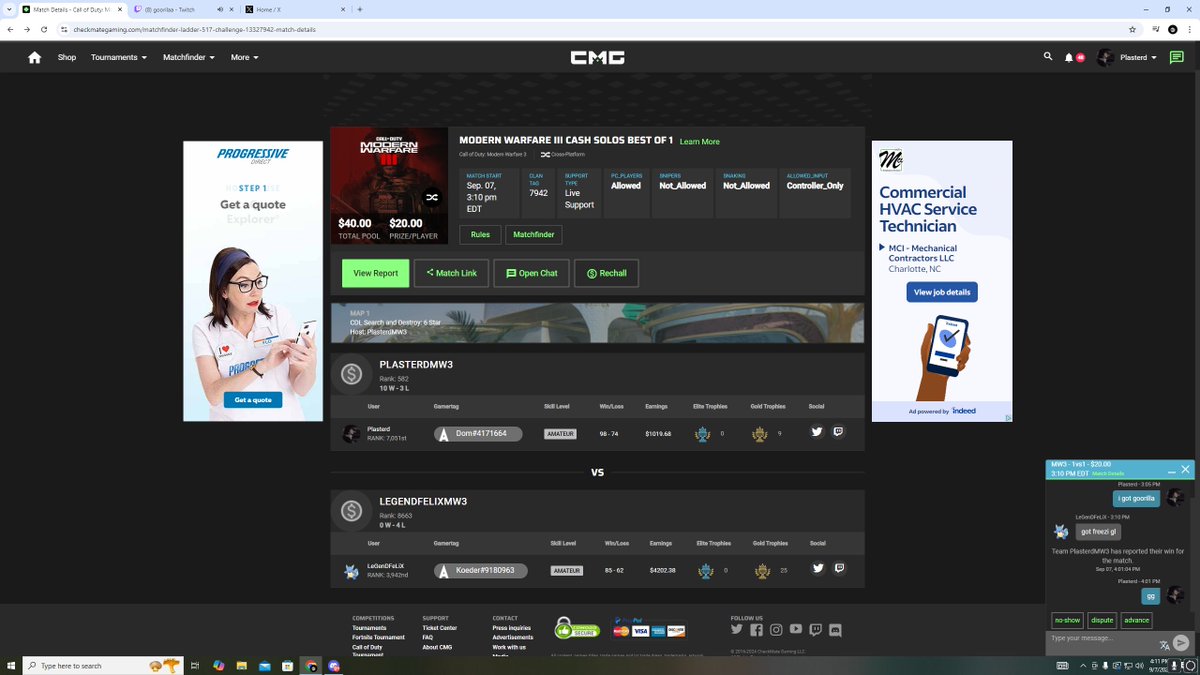Viewport: 1200px width, 675px height.
Task: Click the no-show chat button
Action: [x=1067, y=620]
